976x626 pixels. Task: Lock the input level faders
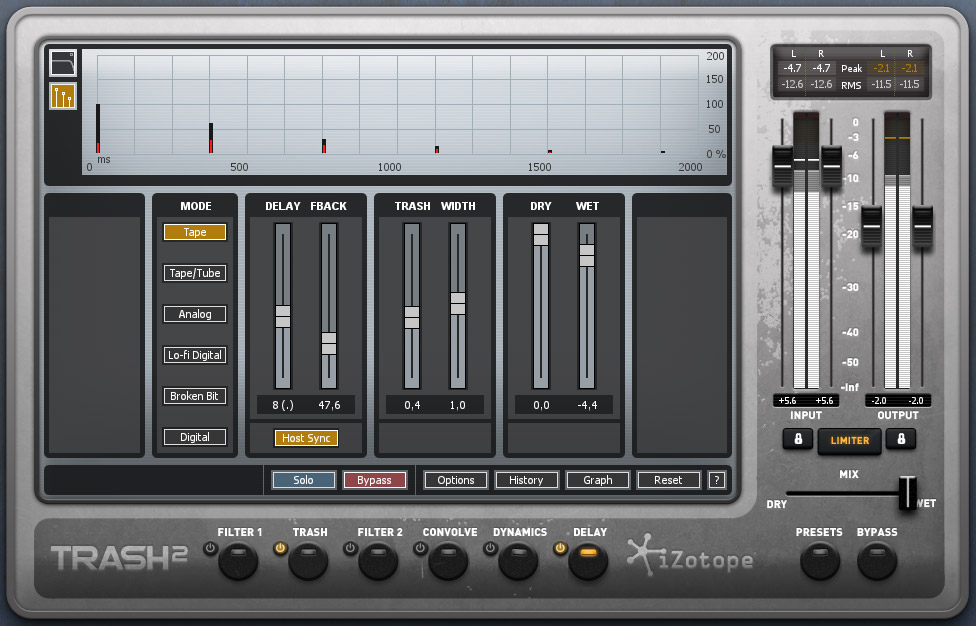coord(797,441)
